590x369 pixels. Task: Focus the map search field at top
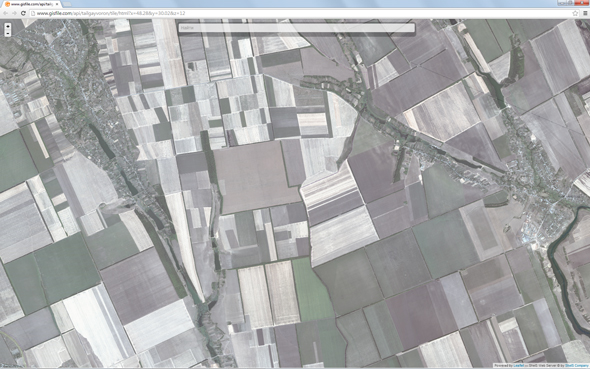coord(297,28)
